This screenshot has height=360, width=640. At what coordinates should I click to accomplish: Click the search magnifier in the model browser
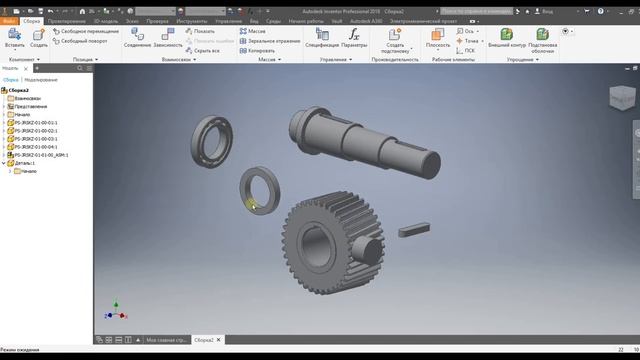click(x=80, y=68)
